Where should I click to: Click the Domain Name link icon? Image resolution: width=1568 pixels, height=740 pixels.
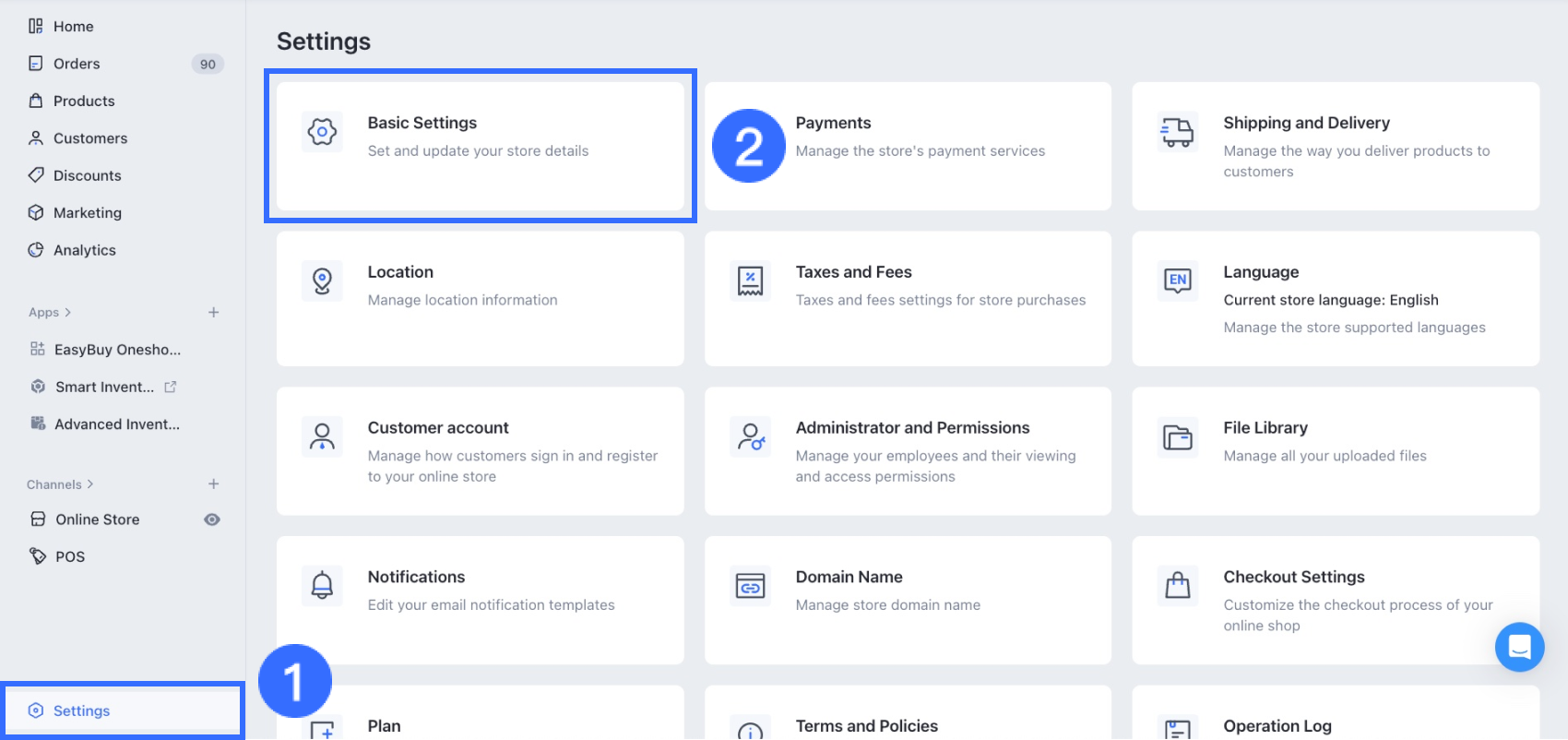[750, 585]
